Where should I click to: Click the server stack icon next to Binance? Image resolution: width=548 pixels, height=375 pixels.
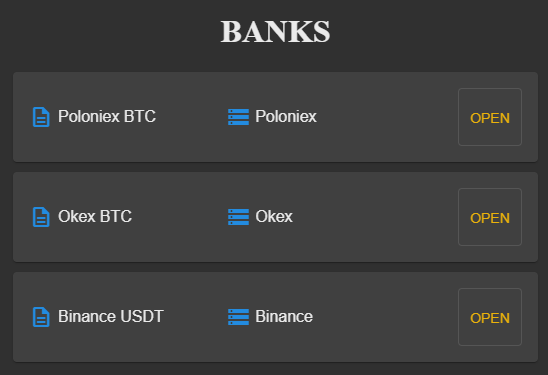tap(238, 317)
